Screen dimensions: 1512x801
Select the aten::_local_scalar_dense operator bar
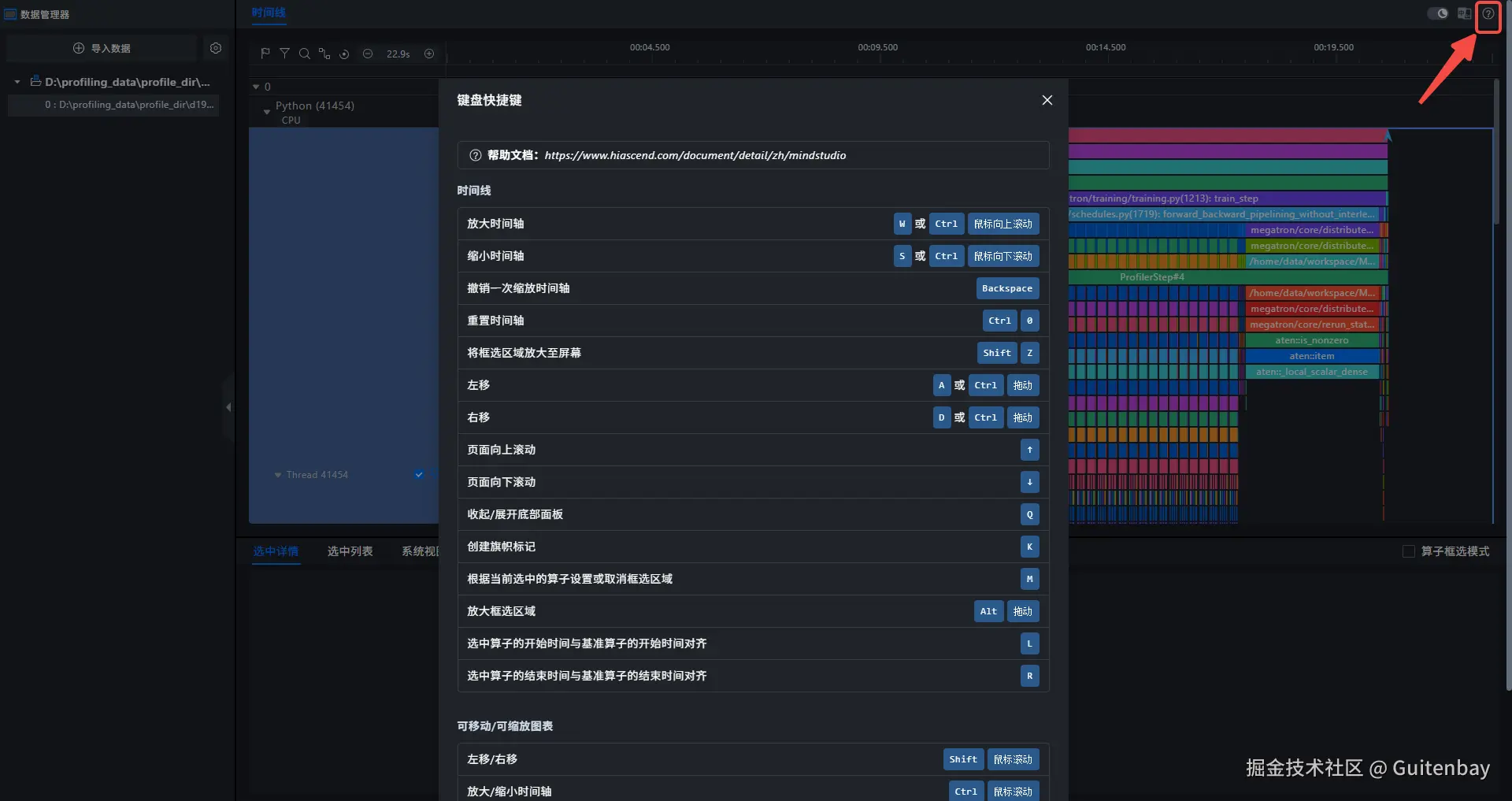tap(1312, 372)
